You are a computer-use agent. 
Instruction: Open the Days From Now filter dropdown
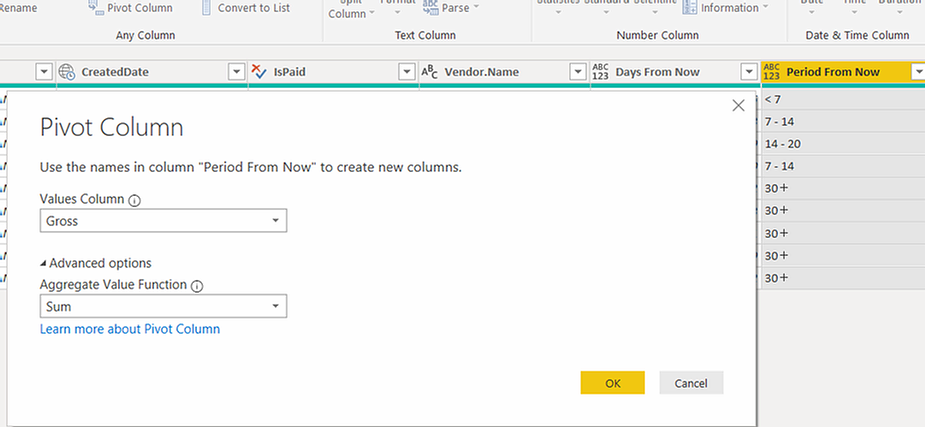(x=749, y=72)
